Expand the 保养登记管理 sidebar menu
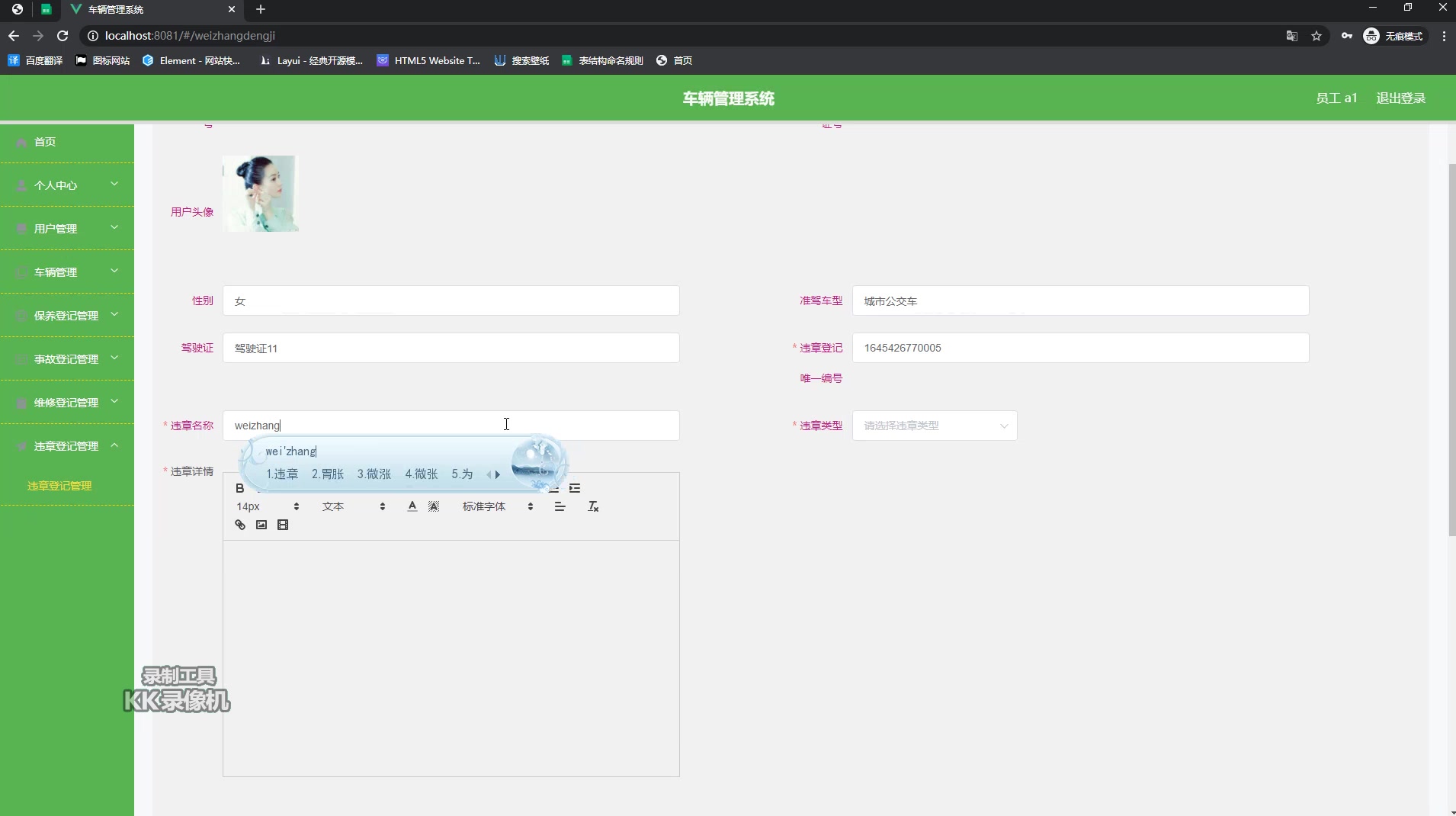1456x816 pixels. pyautogui.click(x=67, y=316)
